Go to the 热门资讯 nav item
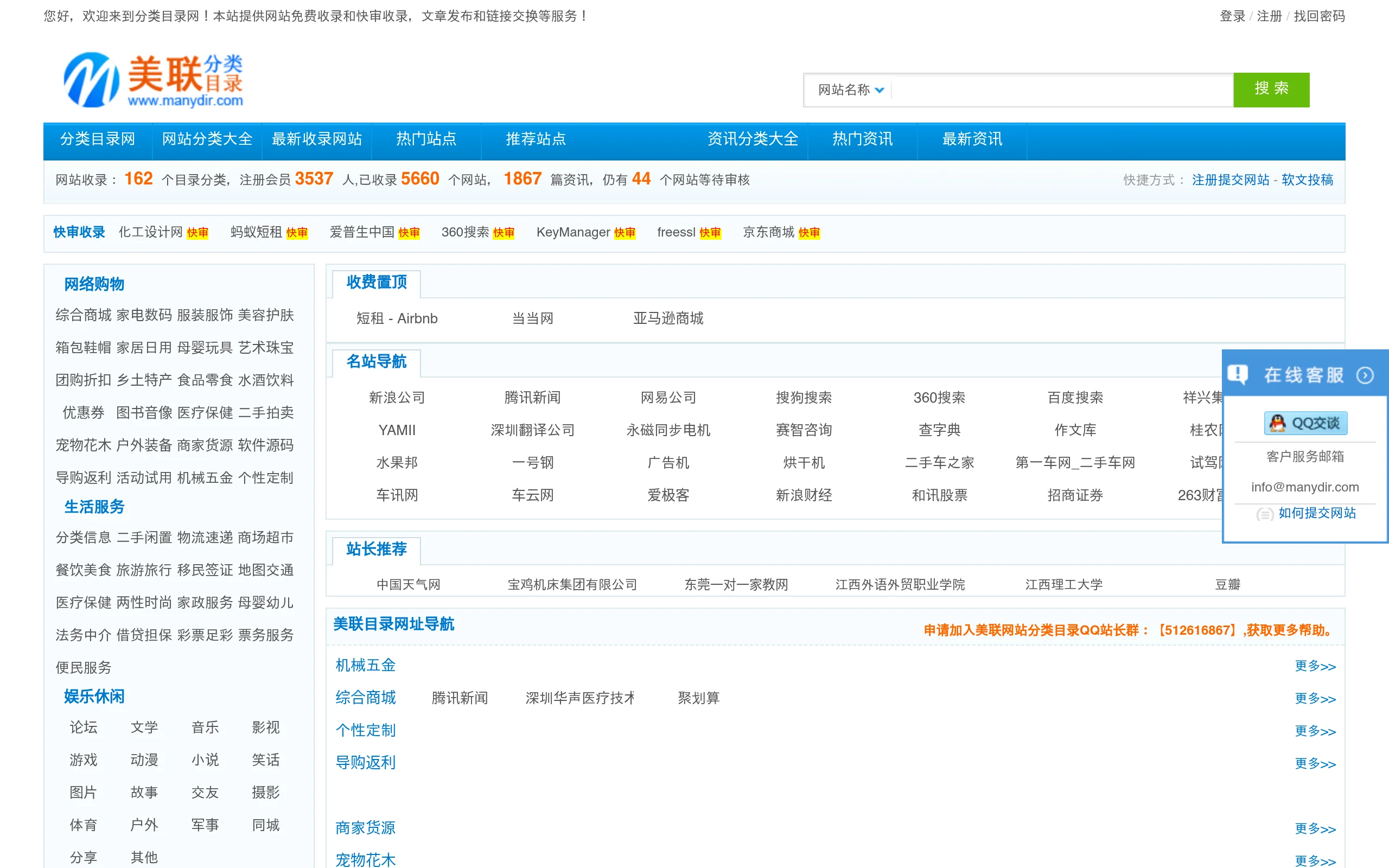 [863, 139]
